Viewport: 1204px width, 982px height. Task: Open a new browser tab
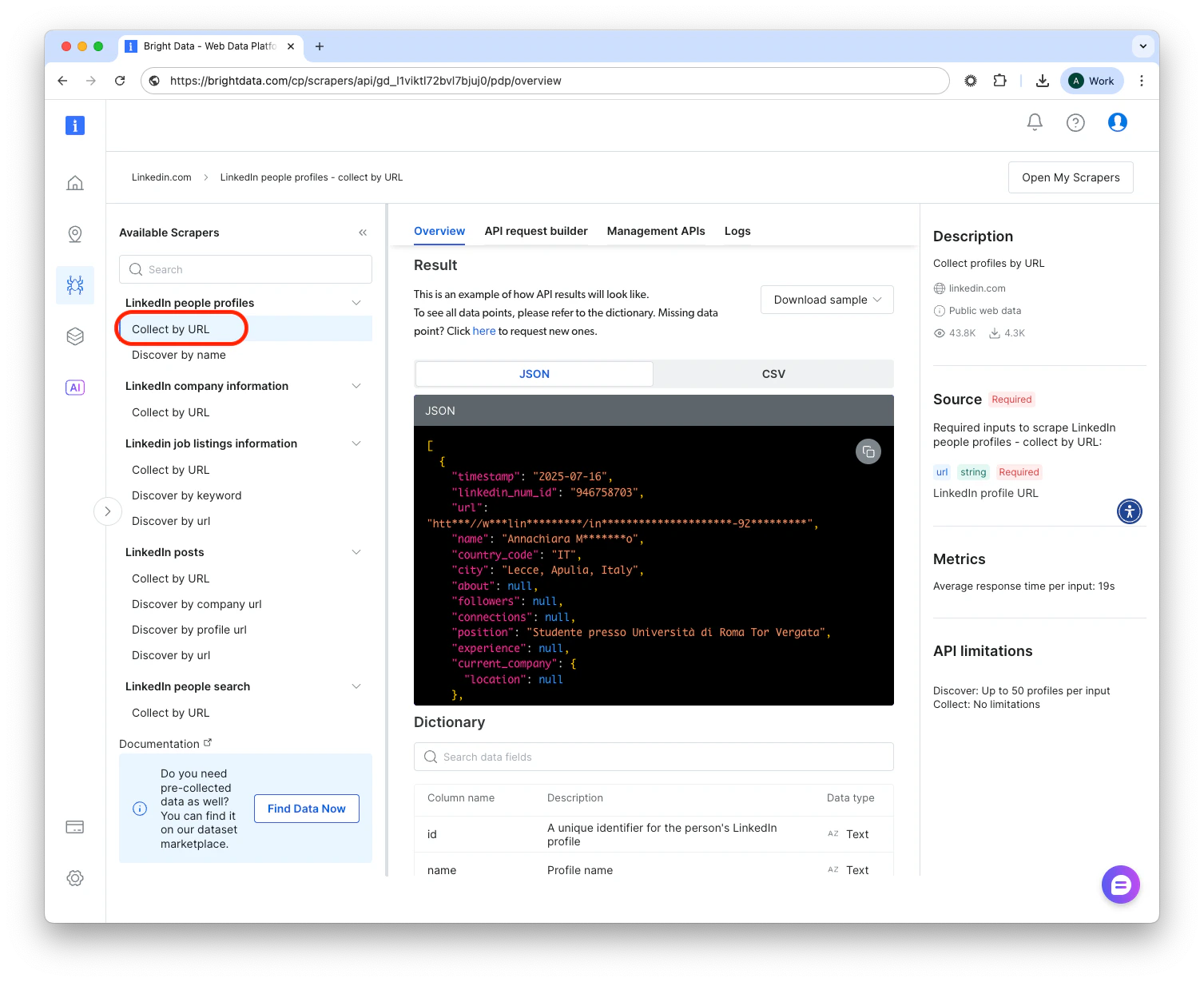click(x=320, y=46)
